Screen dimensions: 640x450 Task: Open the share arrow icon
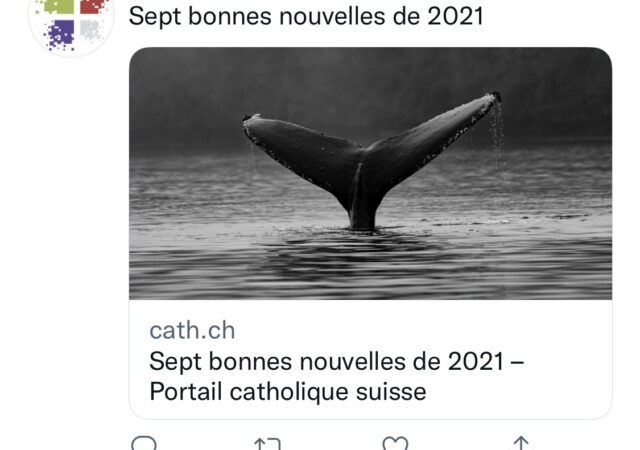520,443
